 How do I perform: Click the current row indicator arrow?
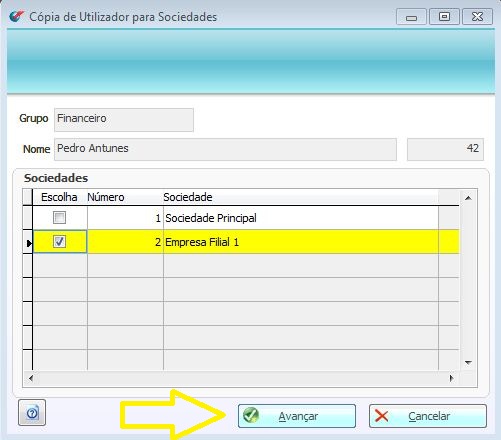click(29, 243)
